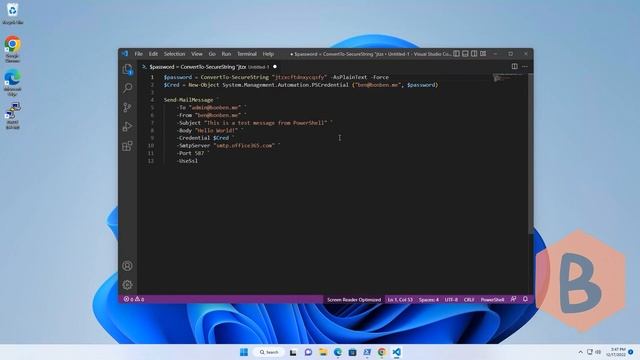Open the Manage gear menu
Viewport: 640px width, 360px height.
coord(127,284)
